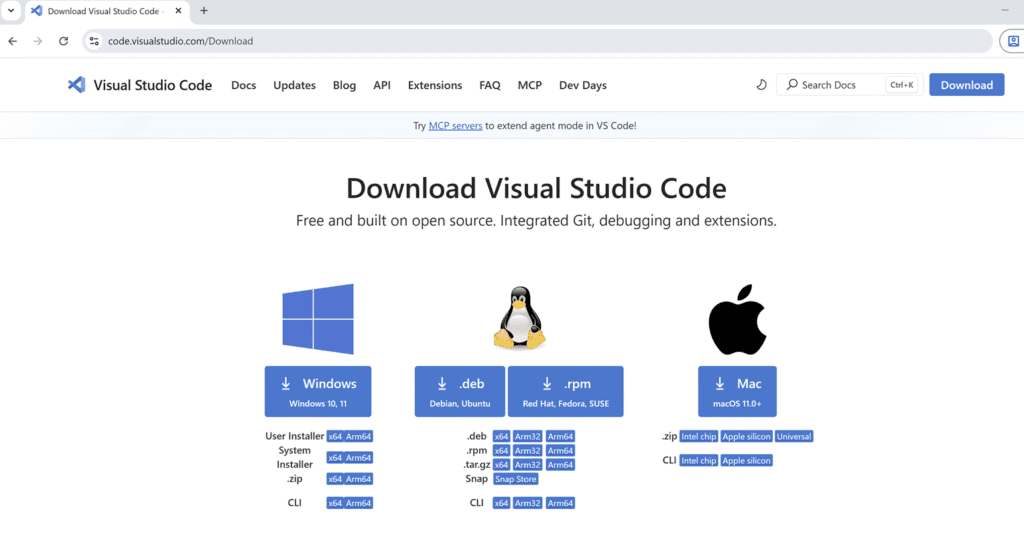The image size is (1024, 545).
Task: Open the Snap Store link
Action: [515, 479]
